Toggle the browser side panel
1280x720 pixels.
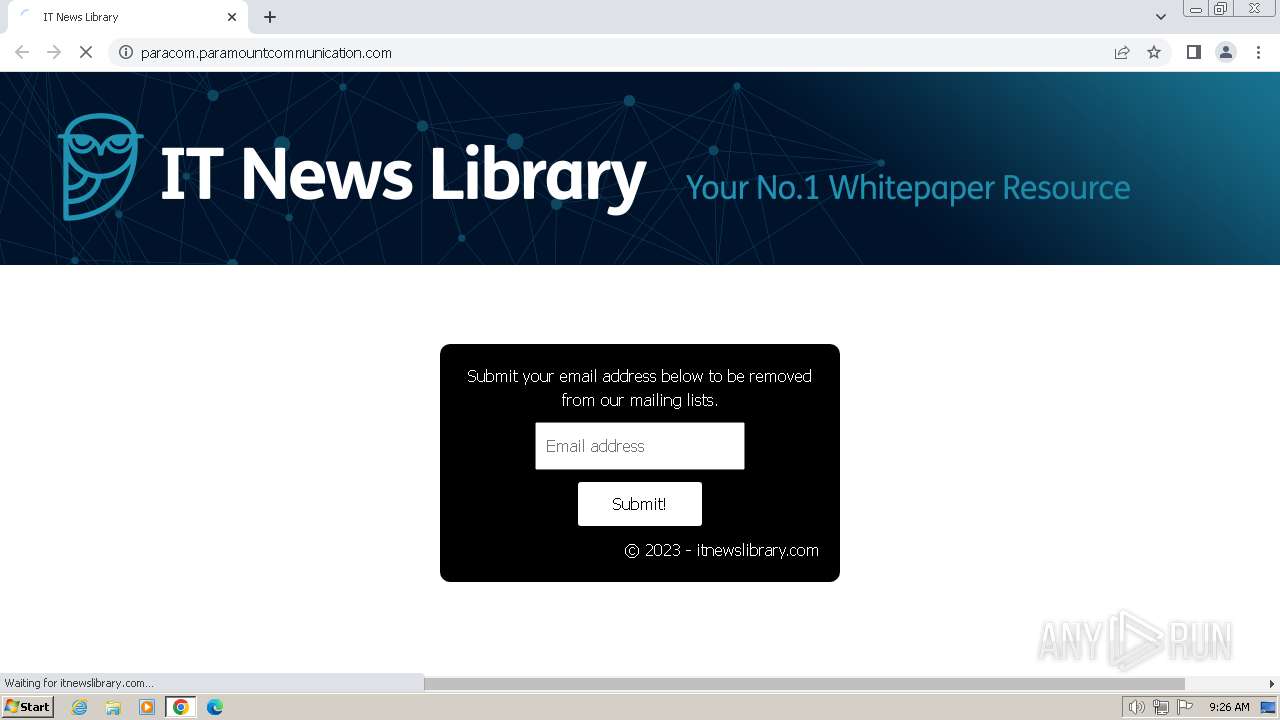tap(1193, 52)
